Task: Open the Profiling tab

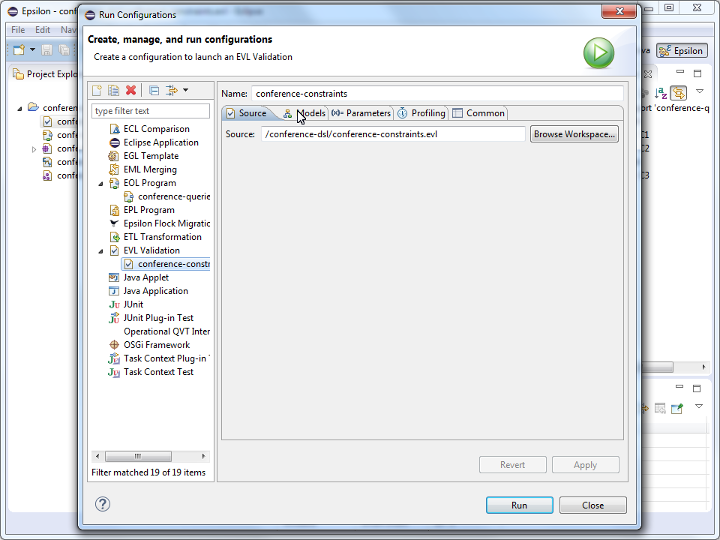Action: coord(421,113)
